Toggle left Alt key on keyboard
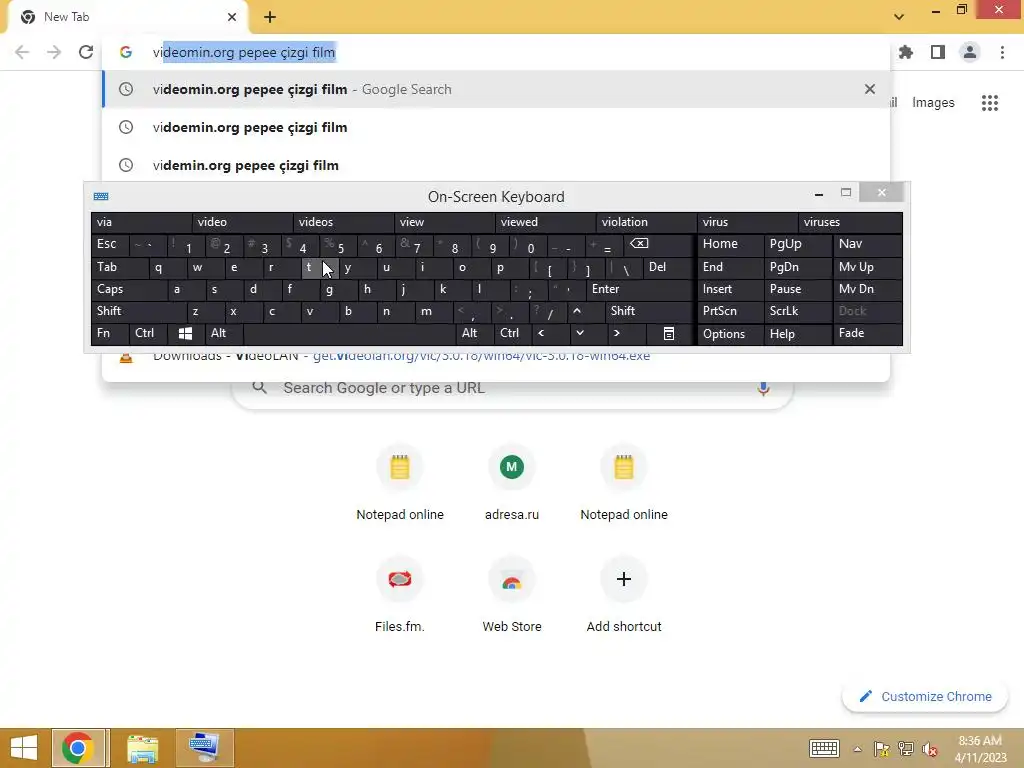Image resolution: width=1024 pixels, height=768 pixels. (223, 334)
